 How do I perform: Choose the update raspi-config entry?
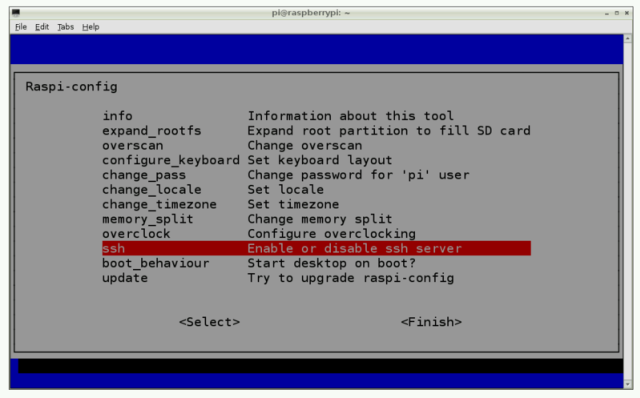tap(316, 278)
